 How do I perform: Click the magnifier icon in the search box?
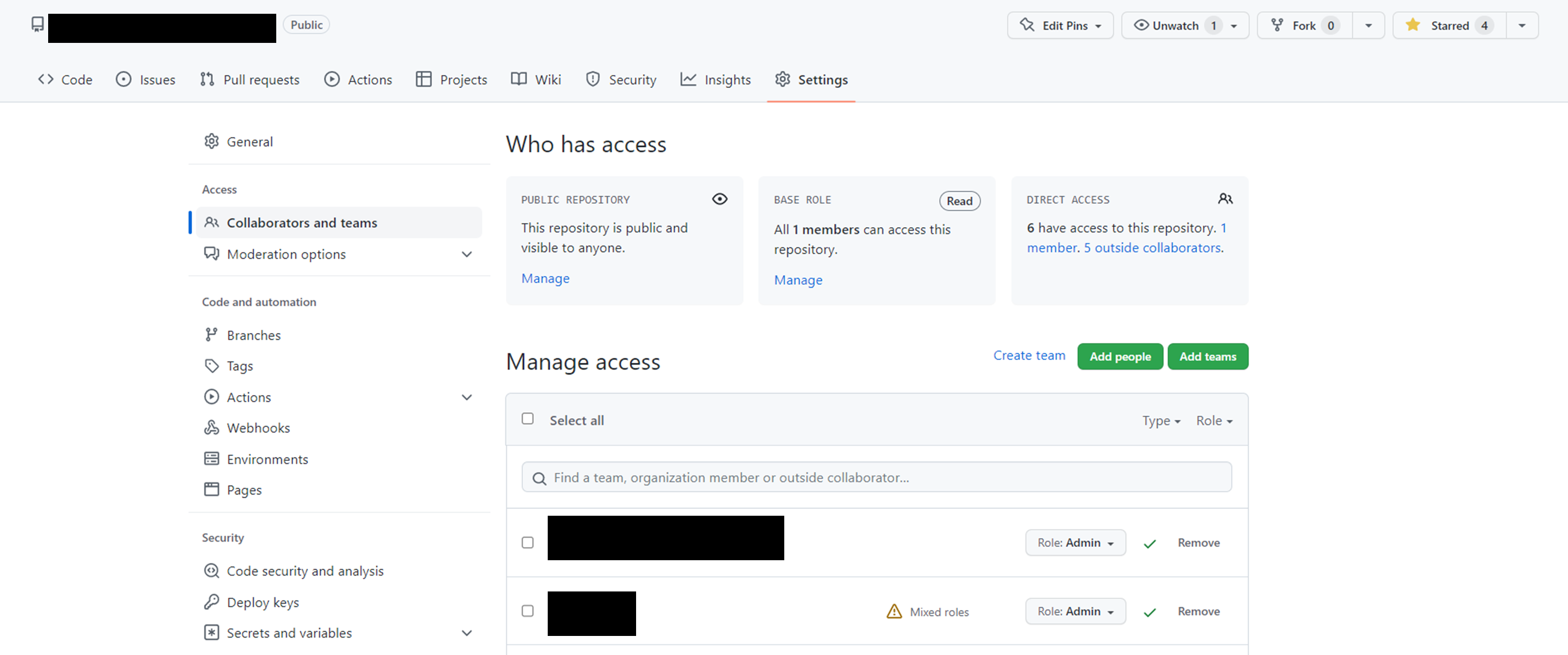539,478
